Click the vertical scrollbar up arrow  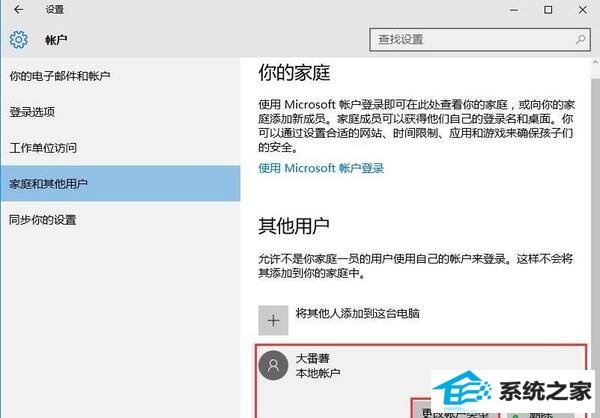click(x=595, y=62)
